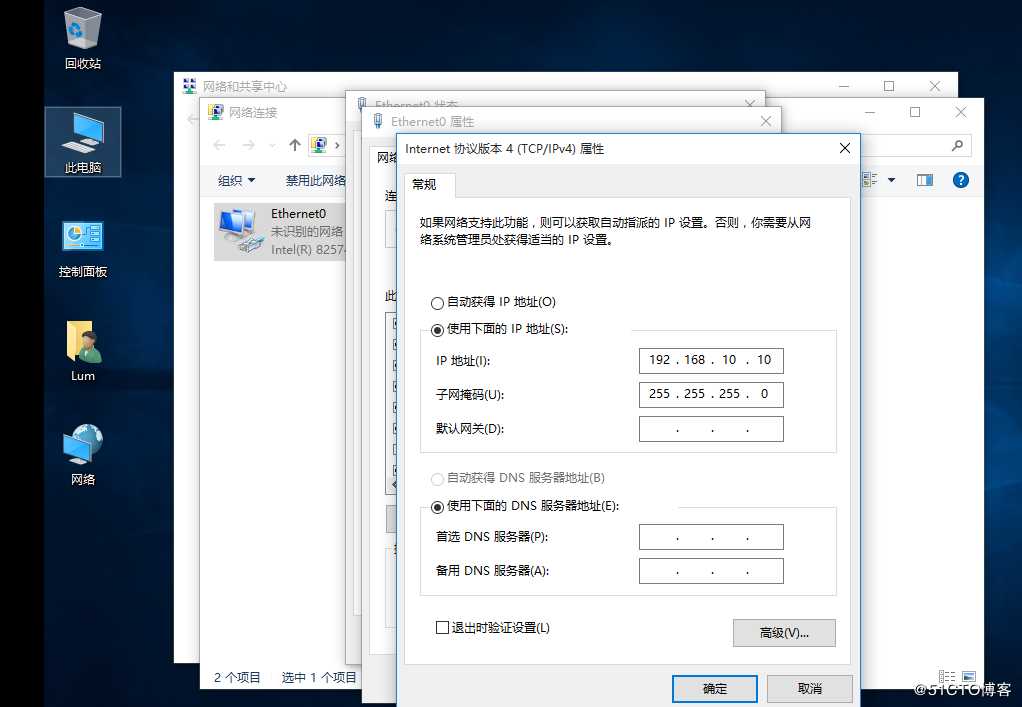Toggle the preview pane icon
This screenshot has width=1022, height=707.
pos(924,180)
